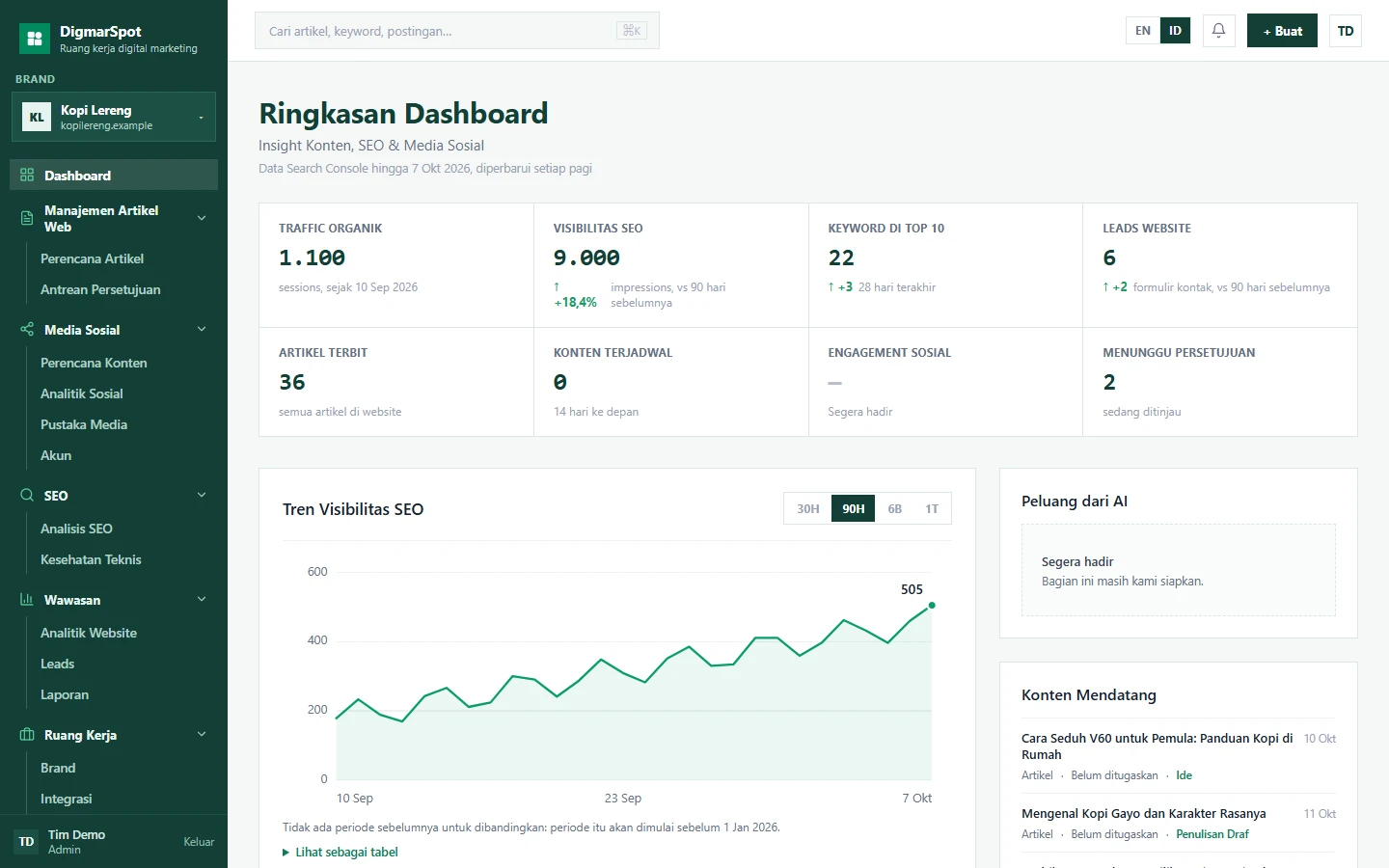Image resolution: width=1389 pixels, height=868 pixels.
Task: Go to Integrasi settings
Action: coord(67,799)
